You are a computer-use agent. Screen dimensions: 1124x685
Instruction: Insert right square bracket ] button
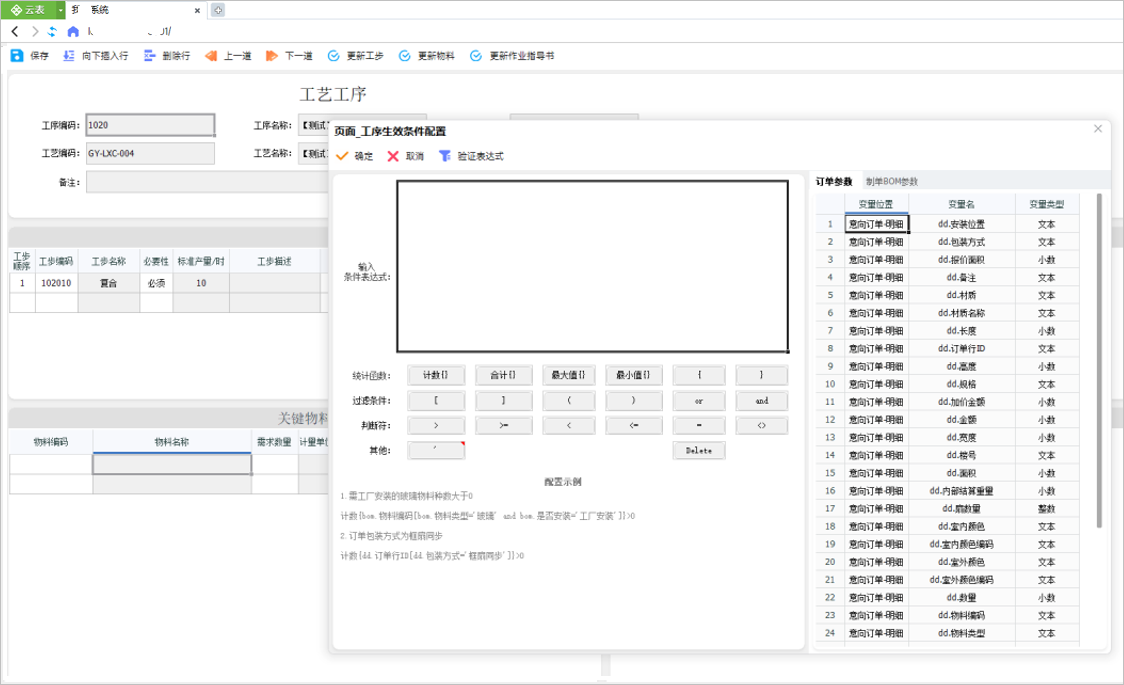tap(503, 401)
